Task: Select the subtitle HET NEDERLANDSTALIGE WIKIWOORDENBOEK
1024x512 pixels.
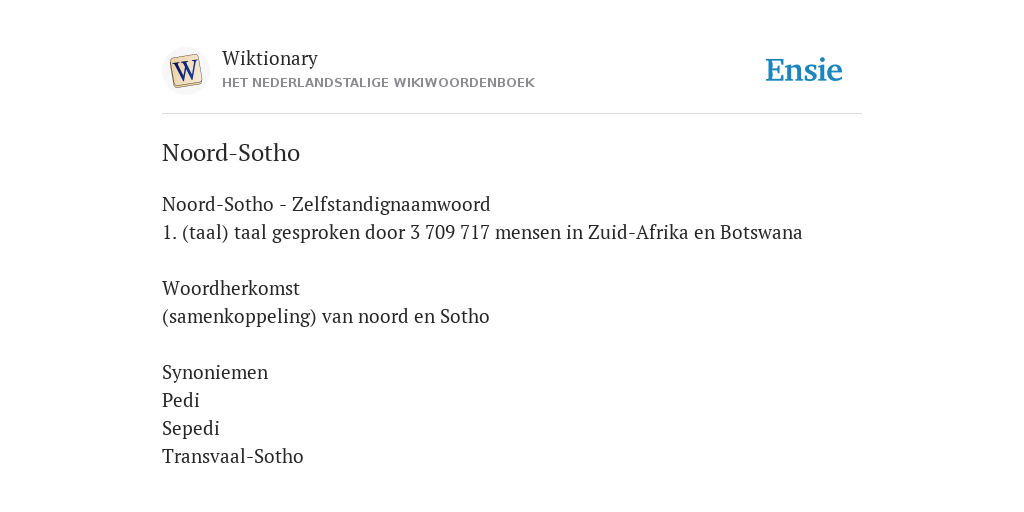Action: coord(378,83)
